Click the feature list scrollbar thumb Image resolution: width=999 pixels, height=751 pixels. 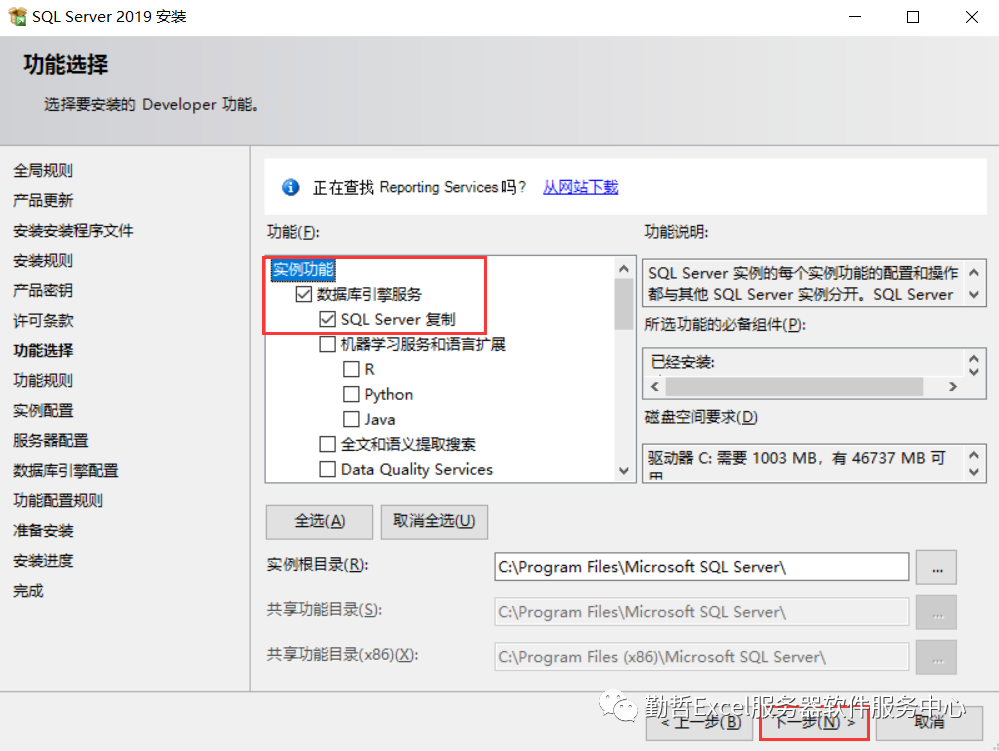(x=624, y=304)
